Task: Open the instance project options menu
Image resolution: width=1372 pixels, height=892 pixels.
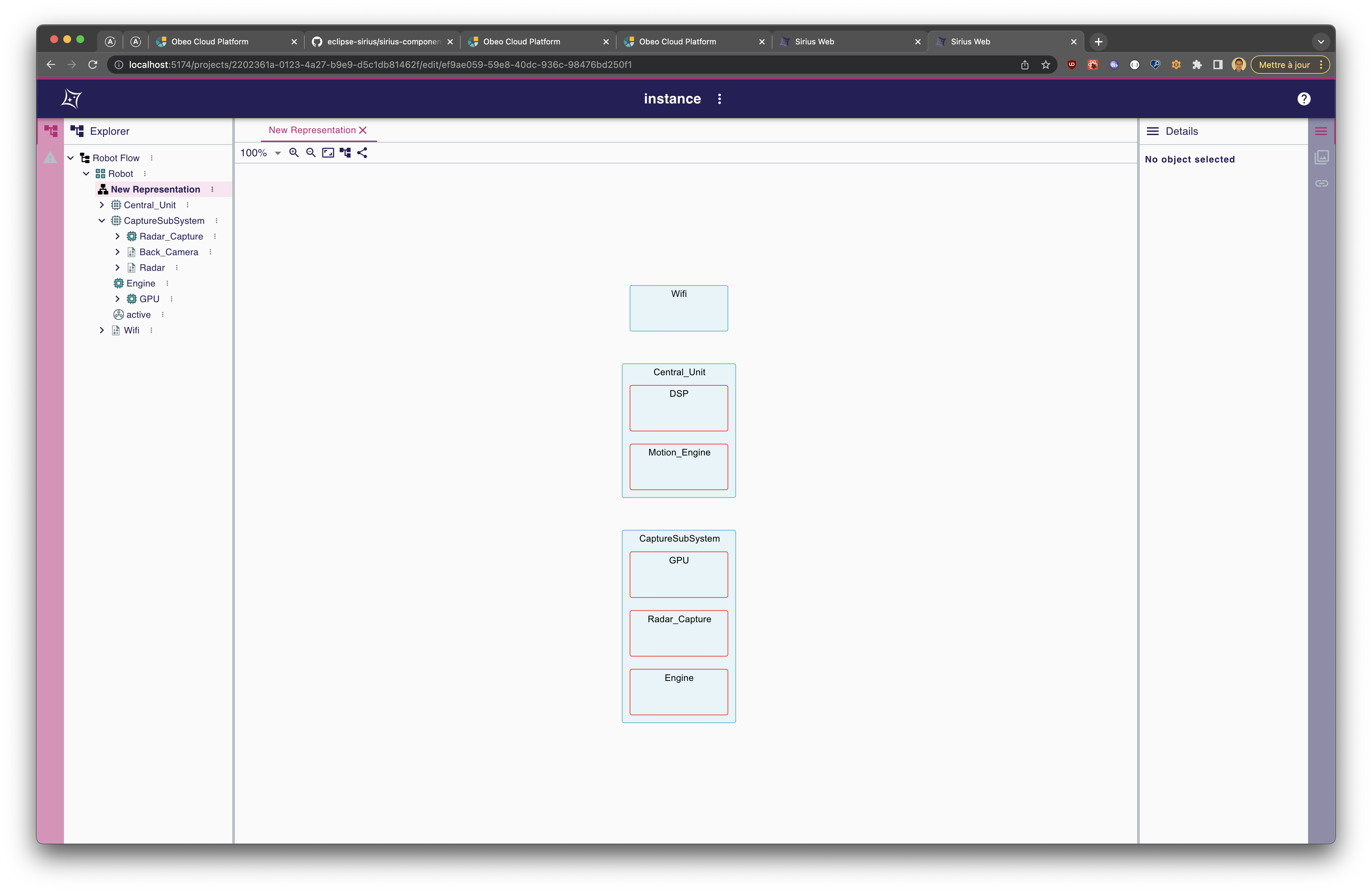Action: point(719,99)
